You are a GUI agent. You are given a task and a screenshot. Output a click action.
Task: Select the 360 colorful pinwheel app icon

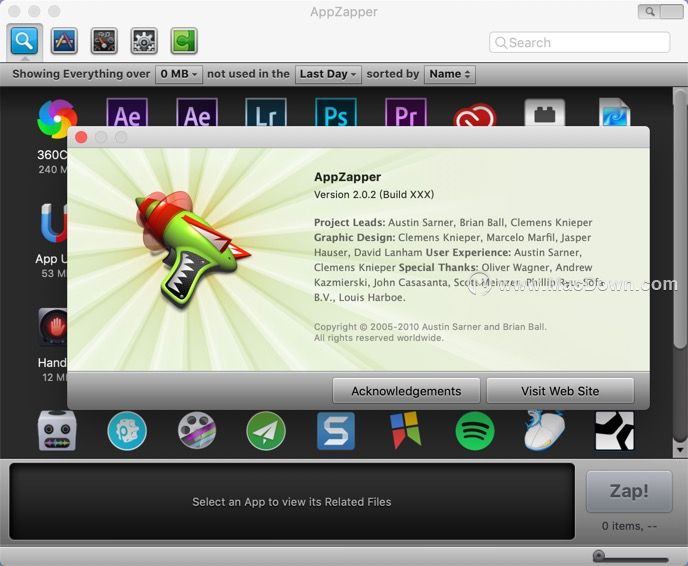[57, 118]
